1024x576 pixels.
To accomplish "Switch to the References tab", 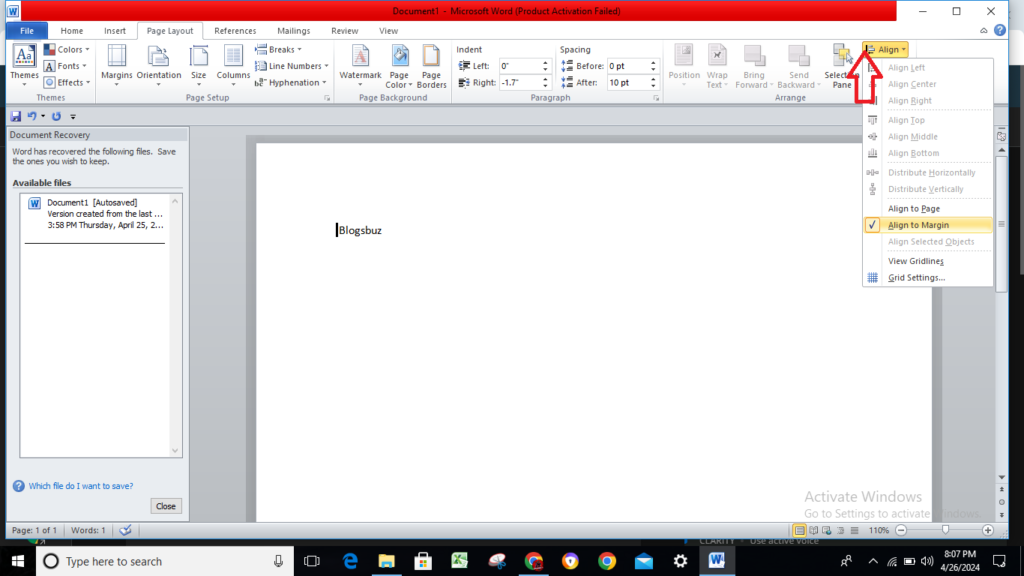I will pos(235,31).
